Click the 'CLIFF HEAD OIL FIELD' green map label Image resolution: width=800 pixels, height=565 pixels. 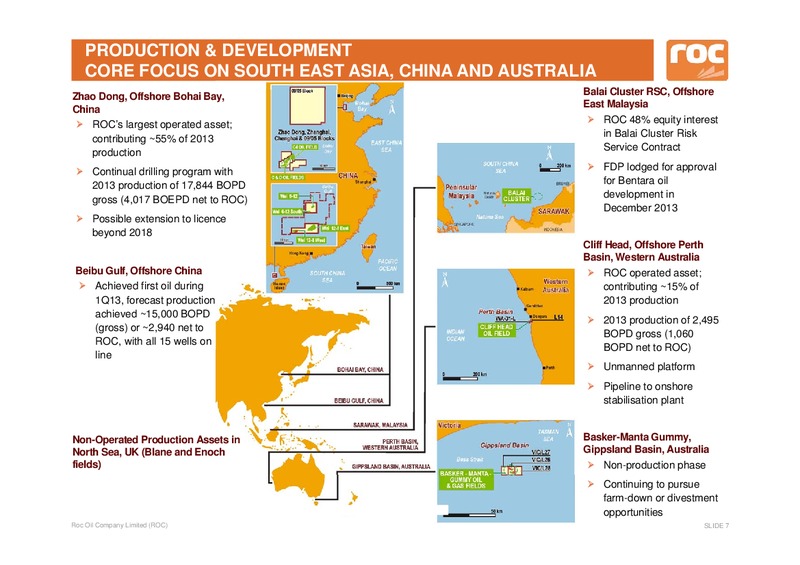click(x=496, y=330)
